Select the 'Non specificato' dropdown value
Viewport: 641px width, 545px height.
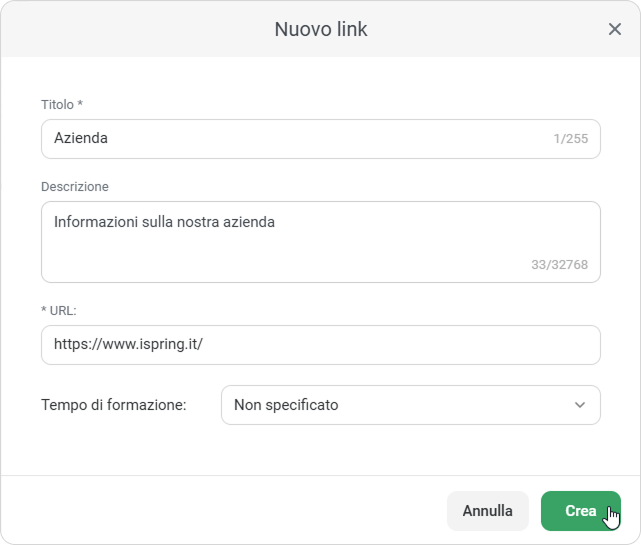[286, 405]
